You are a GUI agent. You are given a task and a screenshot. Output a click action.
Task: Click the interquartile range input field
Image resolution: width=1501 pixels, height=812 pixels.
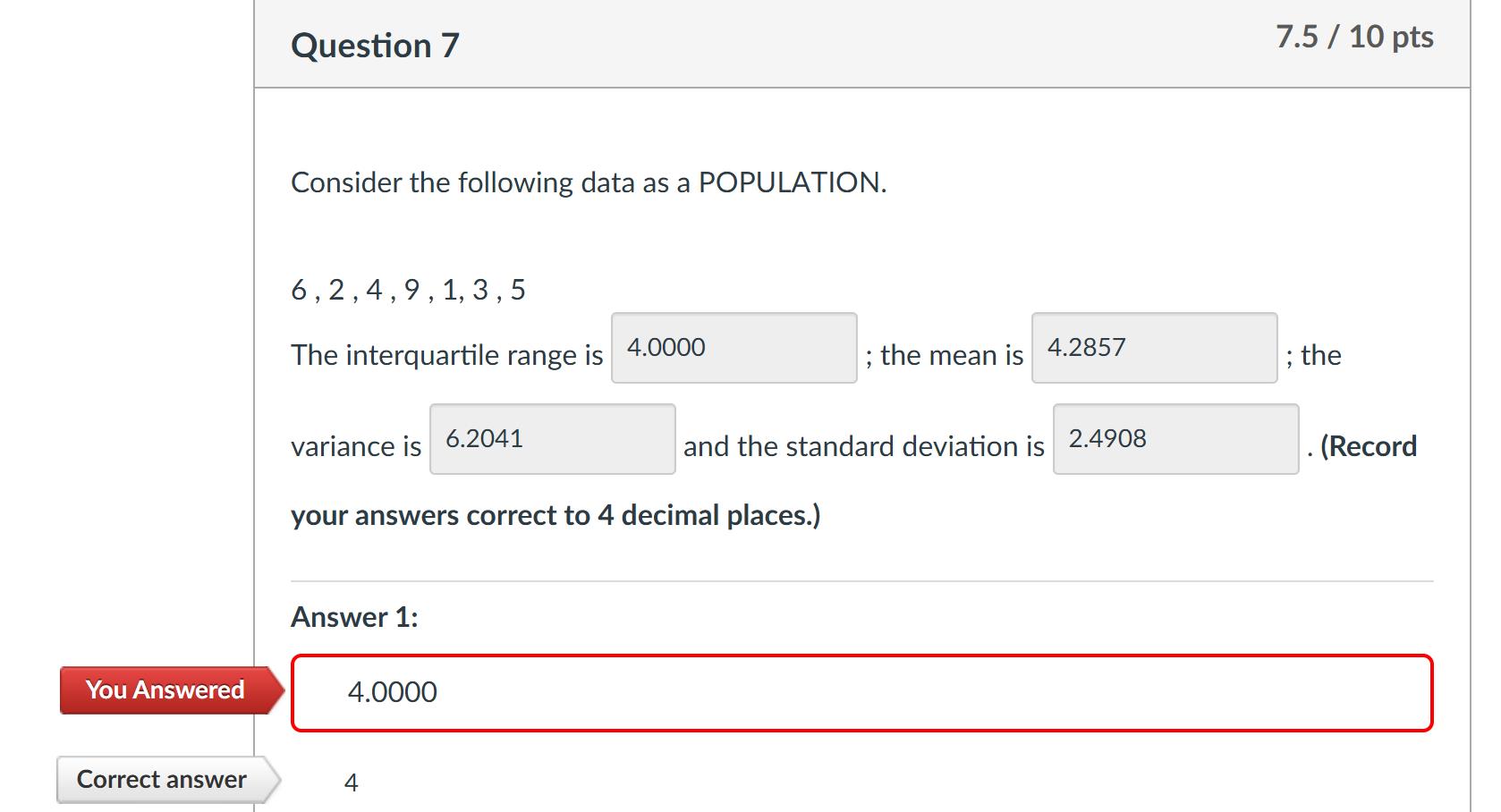click(x=734, y=348)
